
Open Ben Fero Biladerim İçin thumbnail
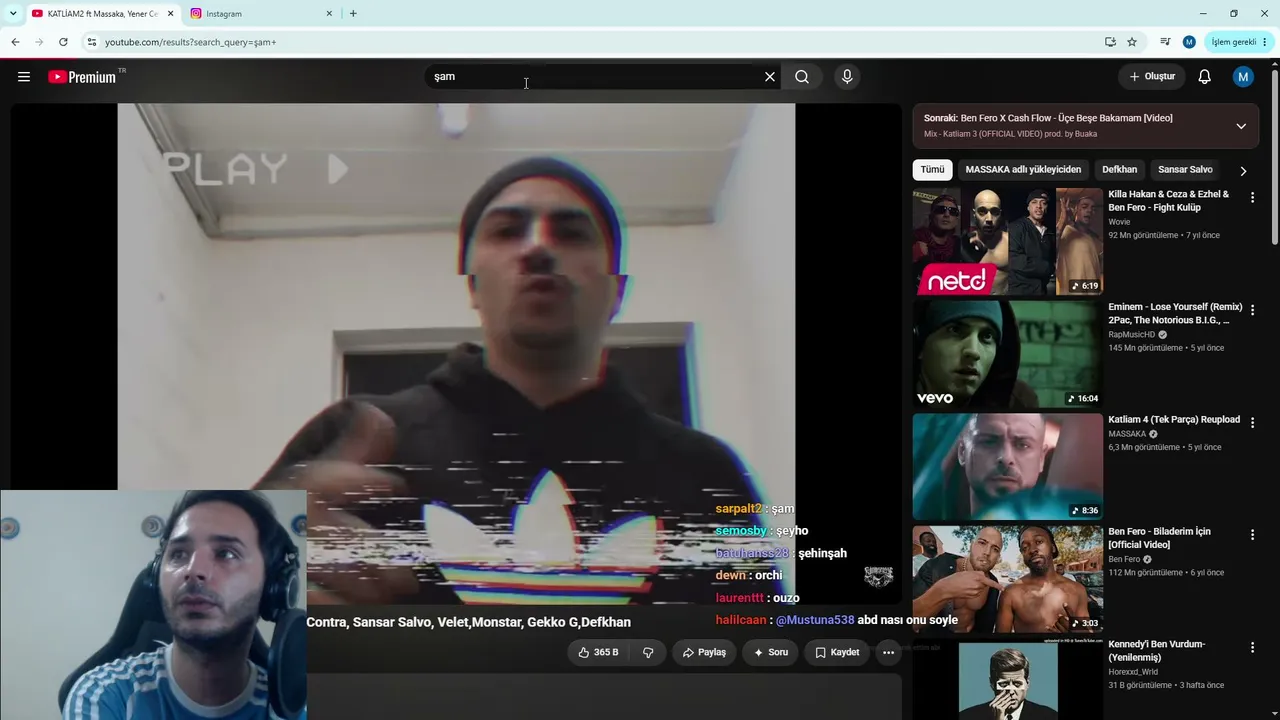[1007, 579]
